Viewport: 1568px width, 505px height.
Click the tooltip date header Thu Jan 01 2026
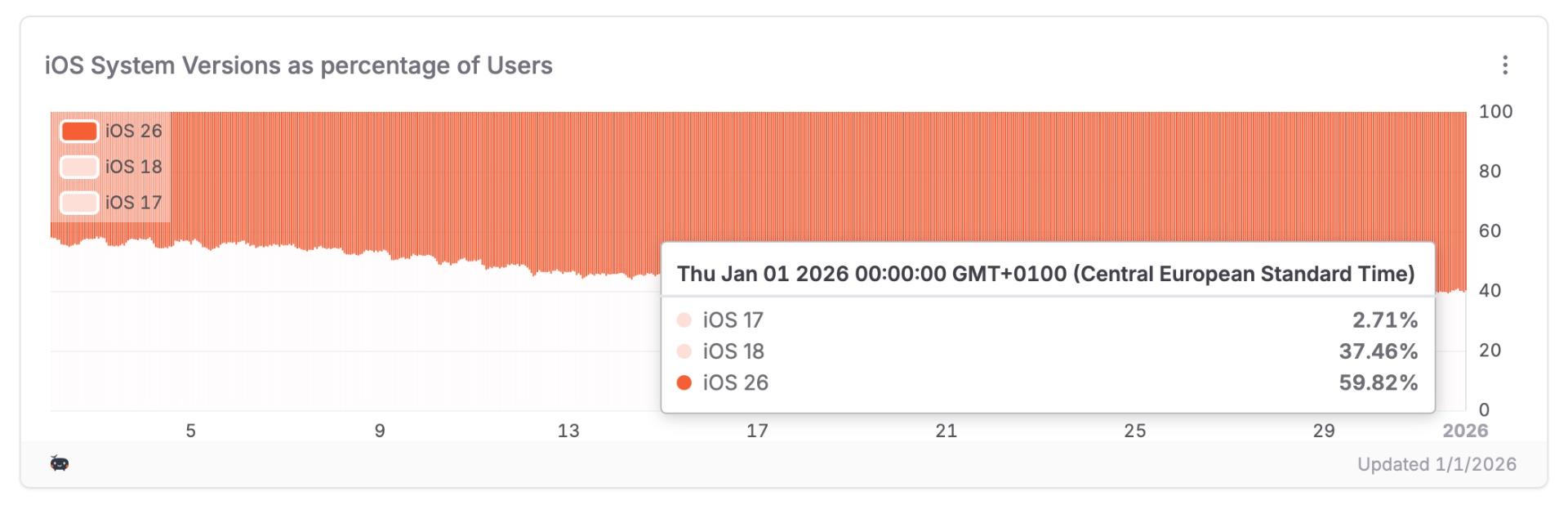click(1045, 274)
